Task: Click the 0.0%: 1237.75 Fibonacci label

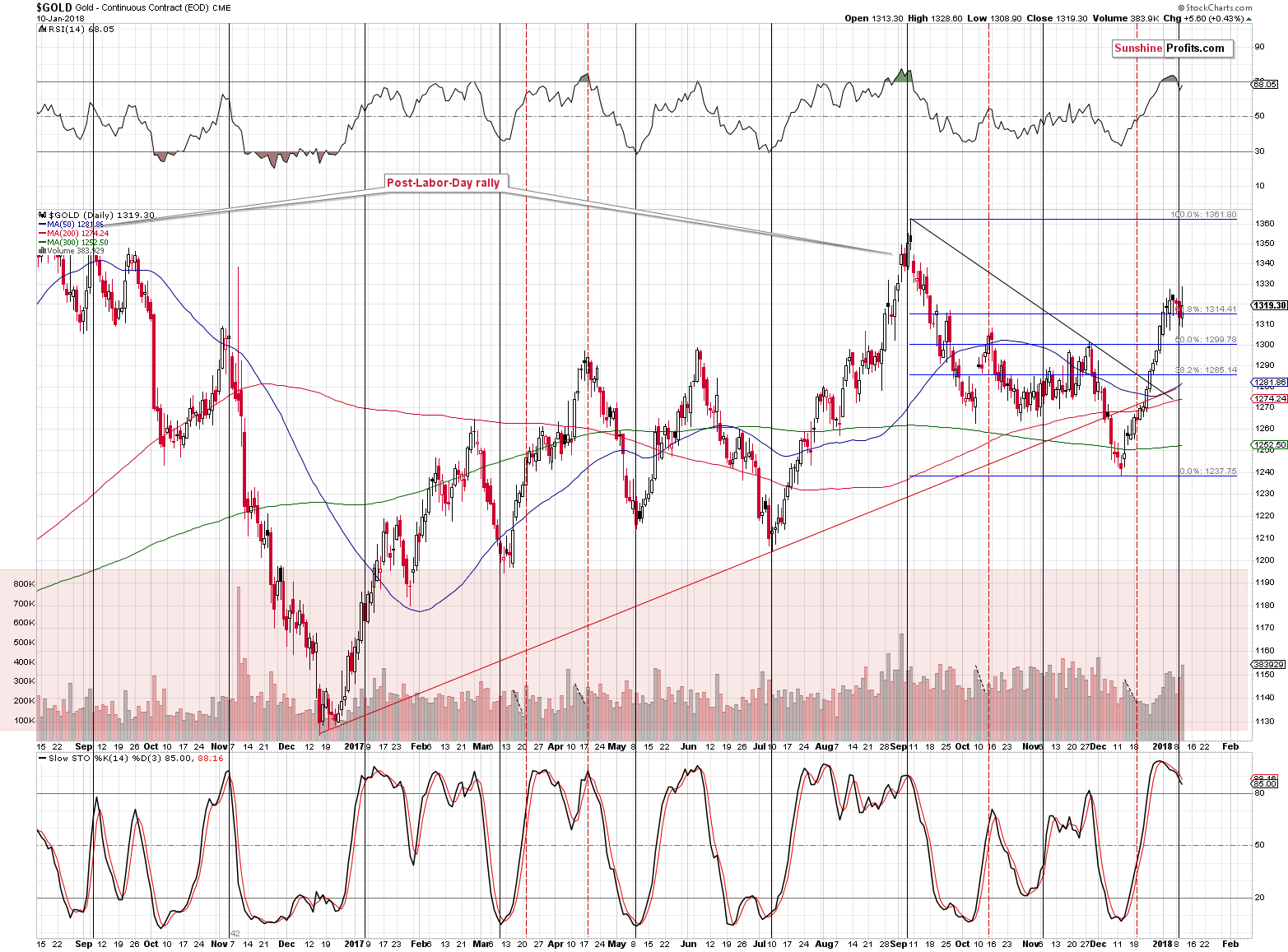Action: [x=1208, y=471]
